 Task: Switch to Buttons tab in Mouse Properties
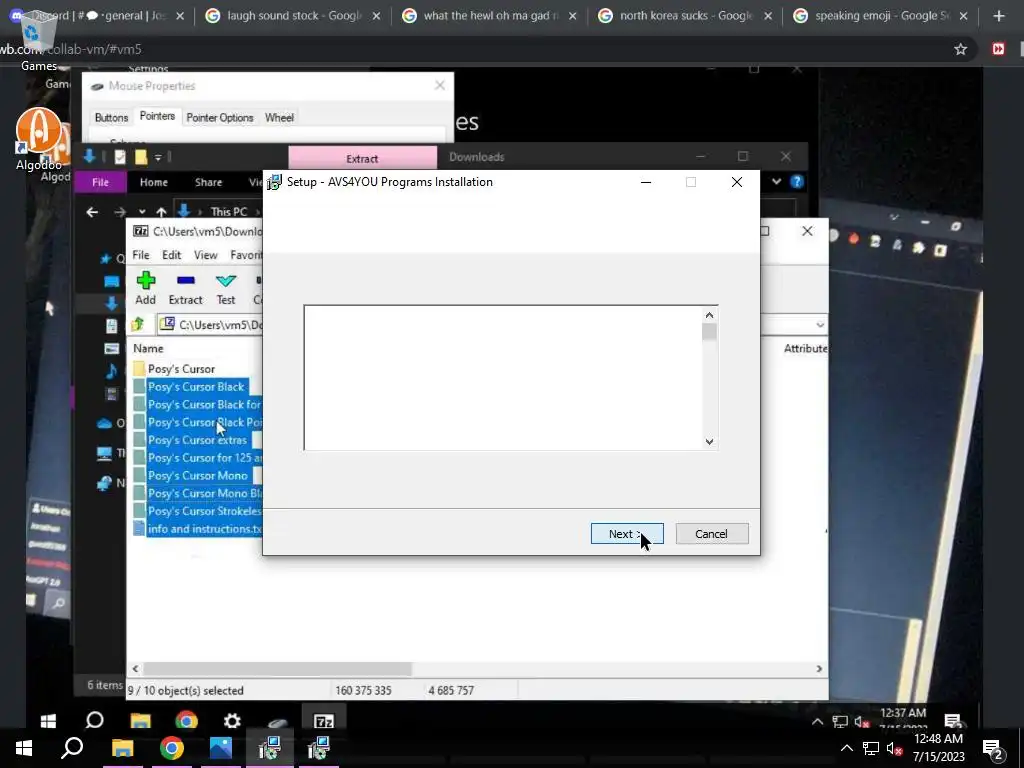tap(111, 118)
